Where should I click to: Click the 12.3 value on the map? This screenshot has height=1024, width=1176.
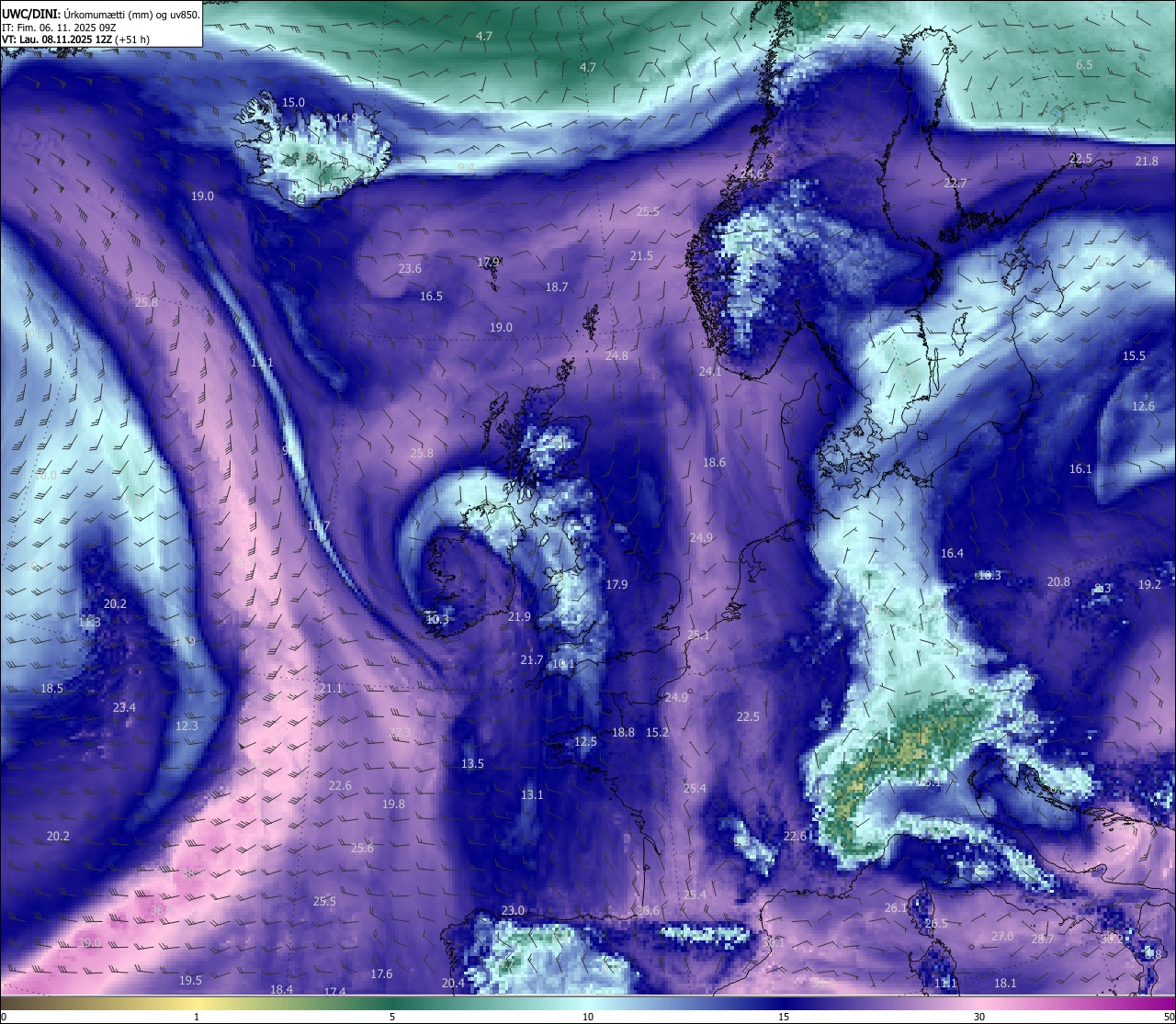point(187,726)
